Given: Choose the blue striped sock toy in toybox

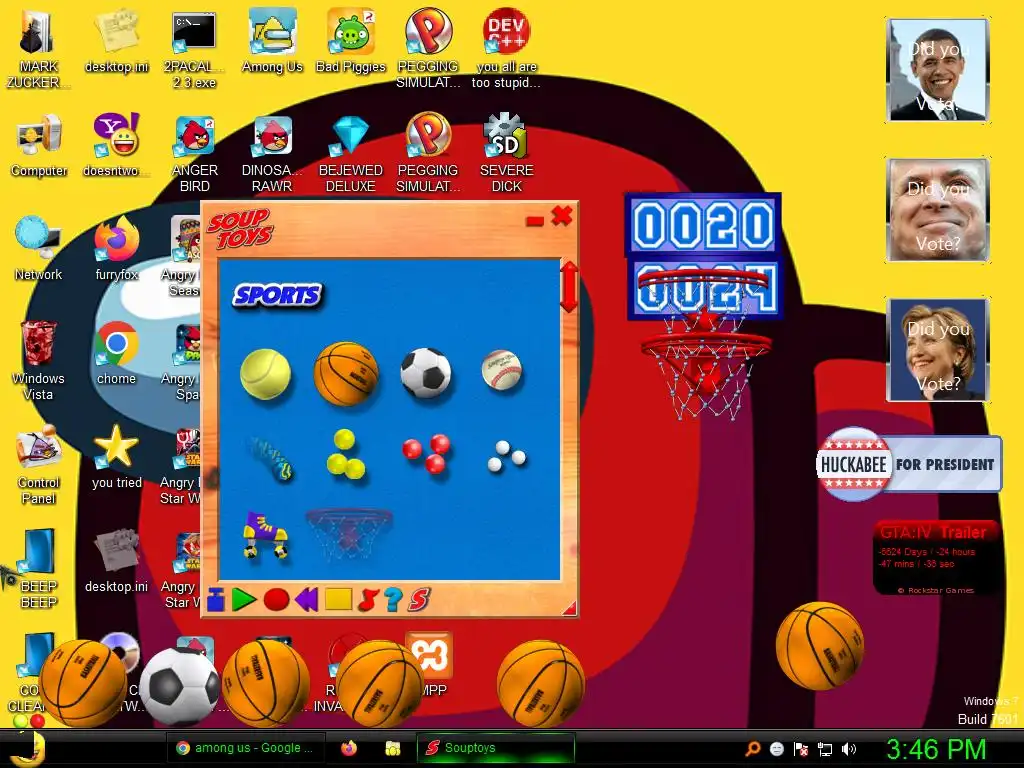Looking at the screenshot, I should point(271,458).
